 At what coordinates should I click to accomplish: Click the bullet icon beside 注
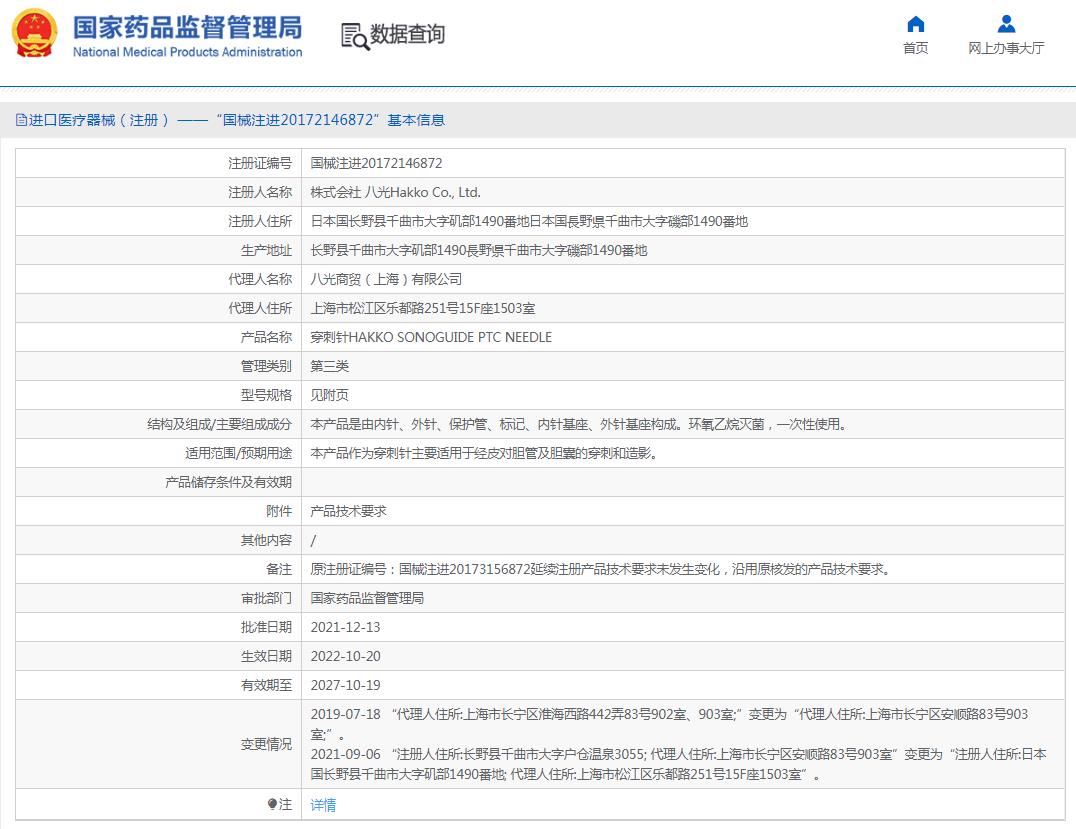272,804
